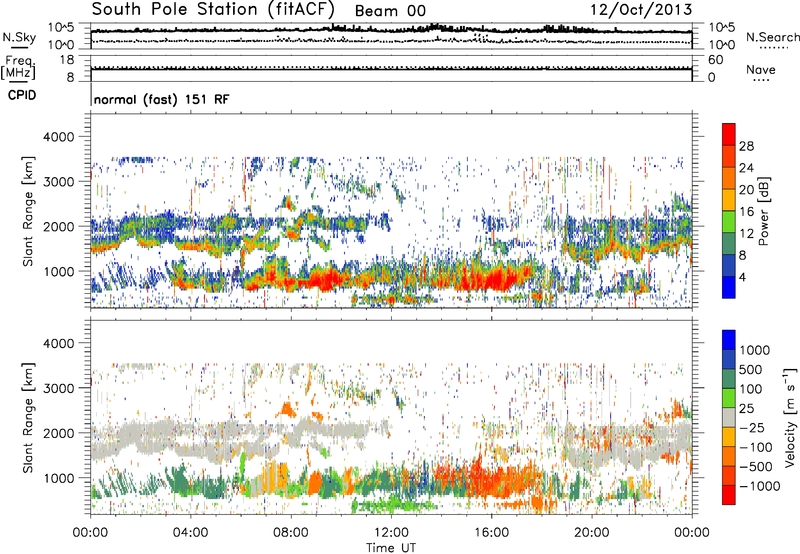
Task: Click the "3000" tick on the velocity panel axis
Action: click(59, 388)
